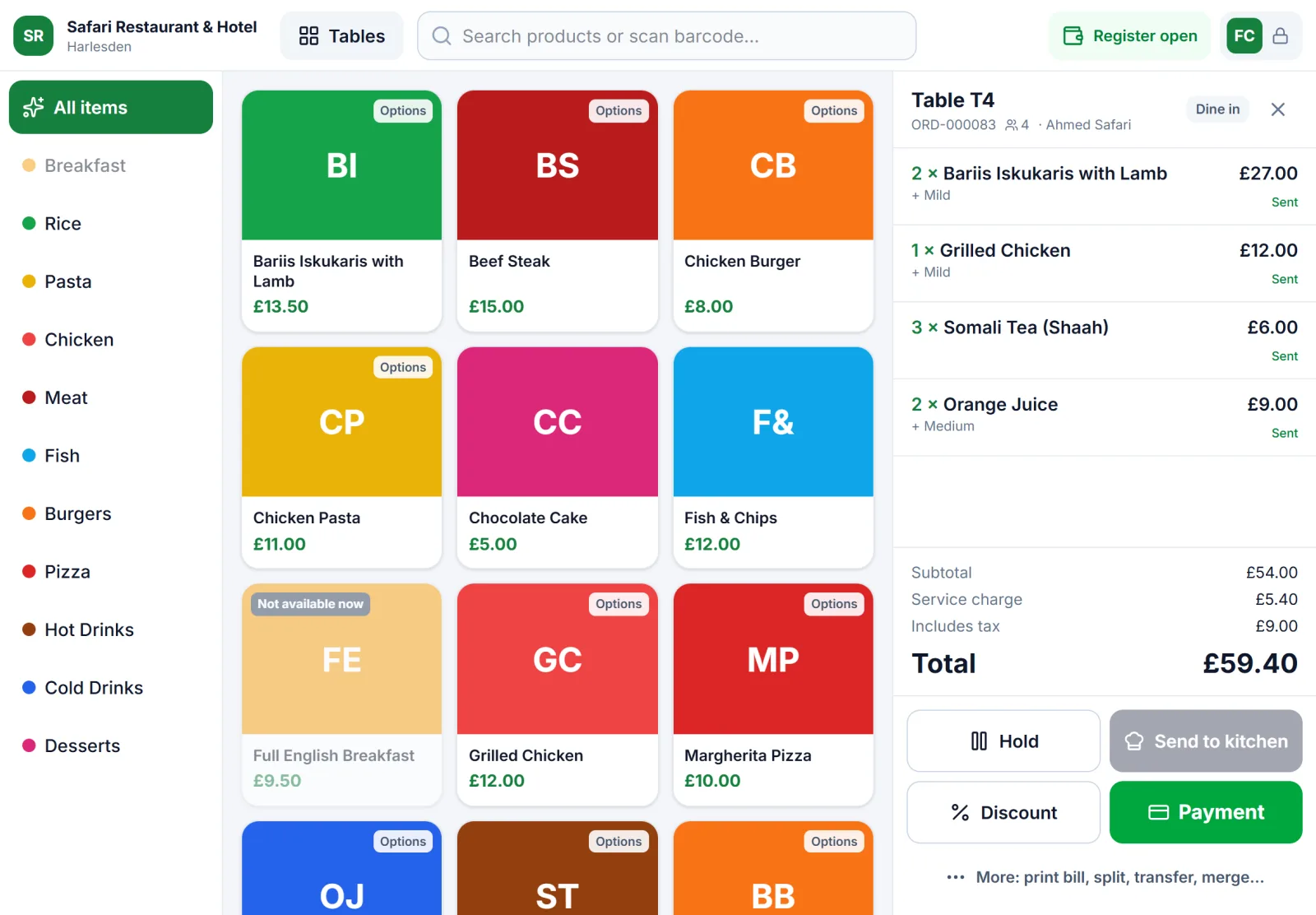Filter by Hot Drinks category

(111, 629)
